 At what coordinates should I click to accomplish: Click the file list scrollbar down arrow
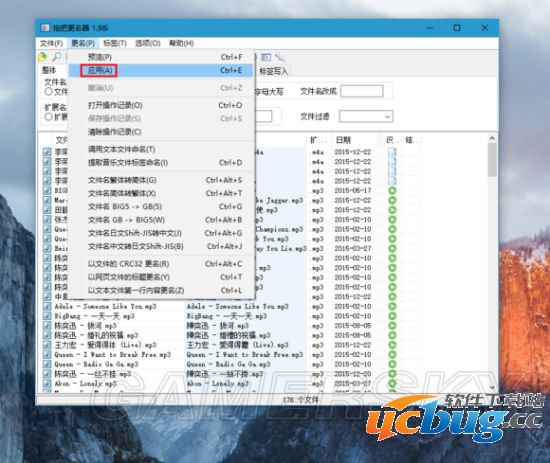click(492, 387)
